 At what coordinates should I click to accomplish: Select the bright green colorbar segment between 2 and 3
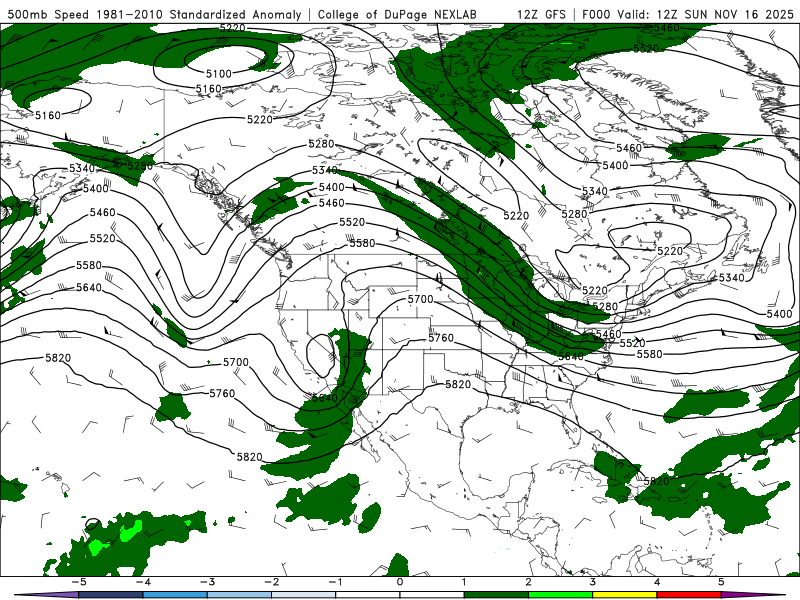coord(561,595)
